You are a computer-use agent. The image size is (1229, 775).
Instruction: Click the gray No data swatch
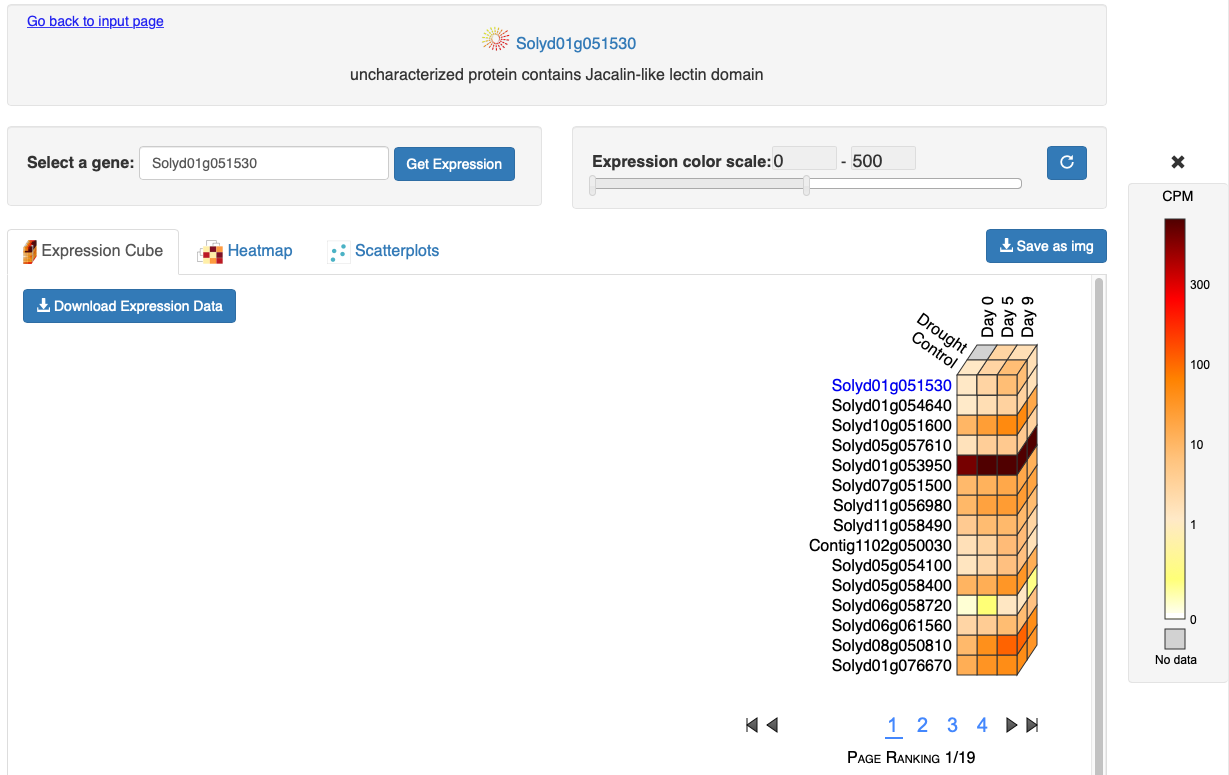1175,639
